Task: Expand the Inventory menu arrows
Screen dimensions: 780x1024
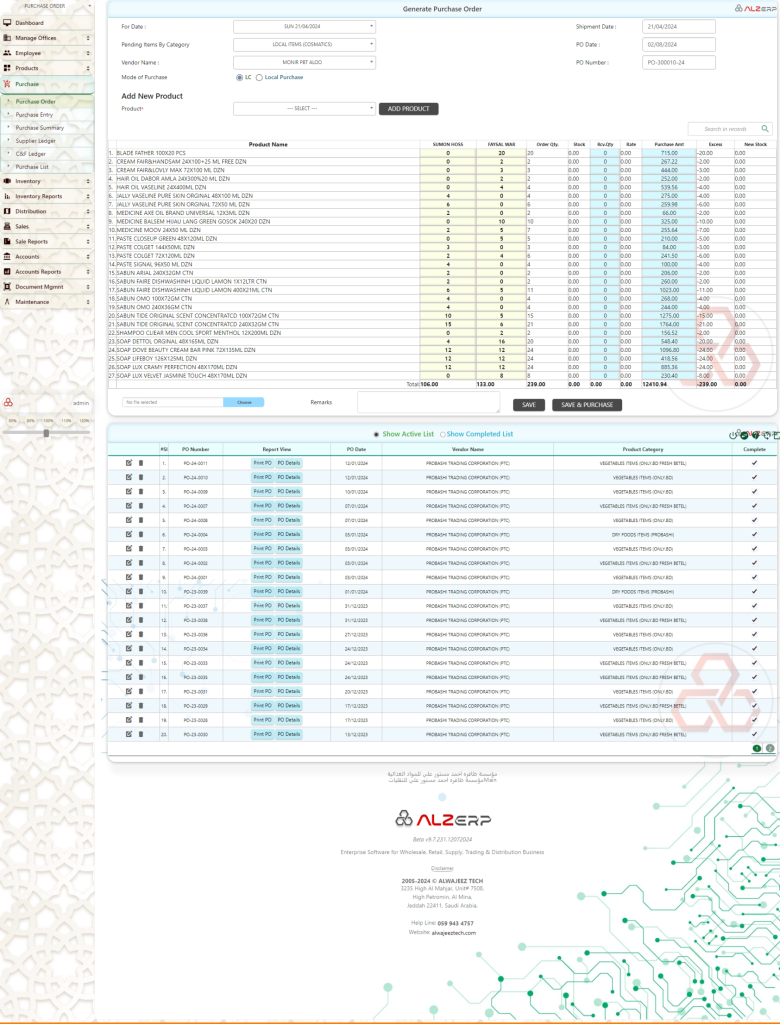Action: (x=88, y=181)
